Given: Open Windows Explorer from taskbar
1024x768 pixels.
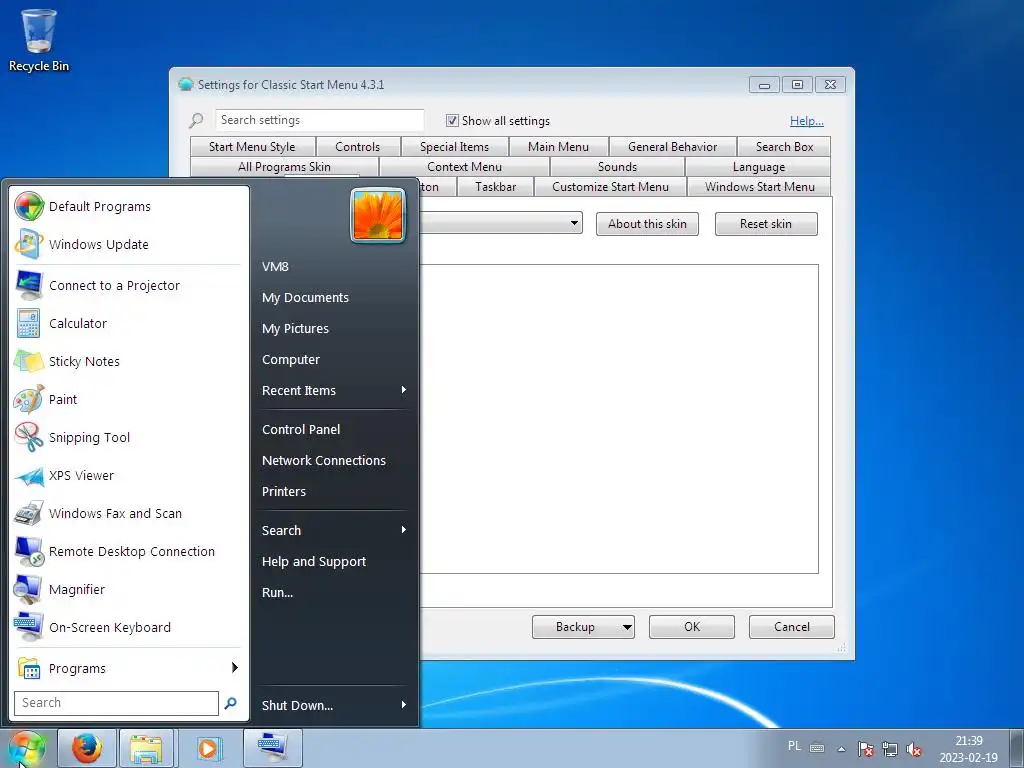Looking at the screenshot, I should pos(146,748).
